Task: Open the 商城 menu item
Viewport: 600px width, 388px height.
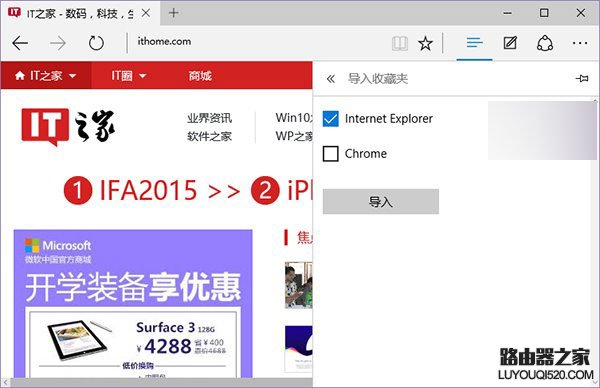Action: tap(200, 76)
